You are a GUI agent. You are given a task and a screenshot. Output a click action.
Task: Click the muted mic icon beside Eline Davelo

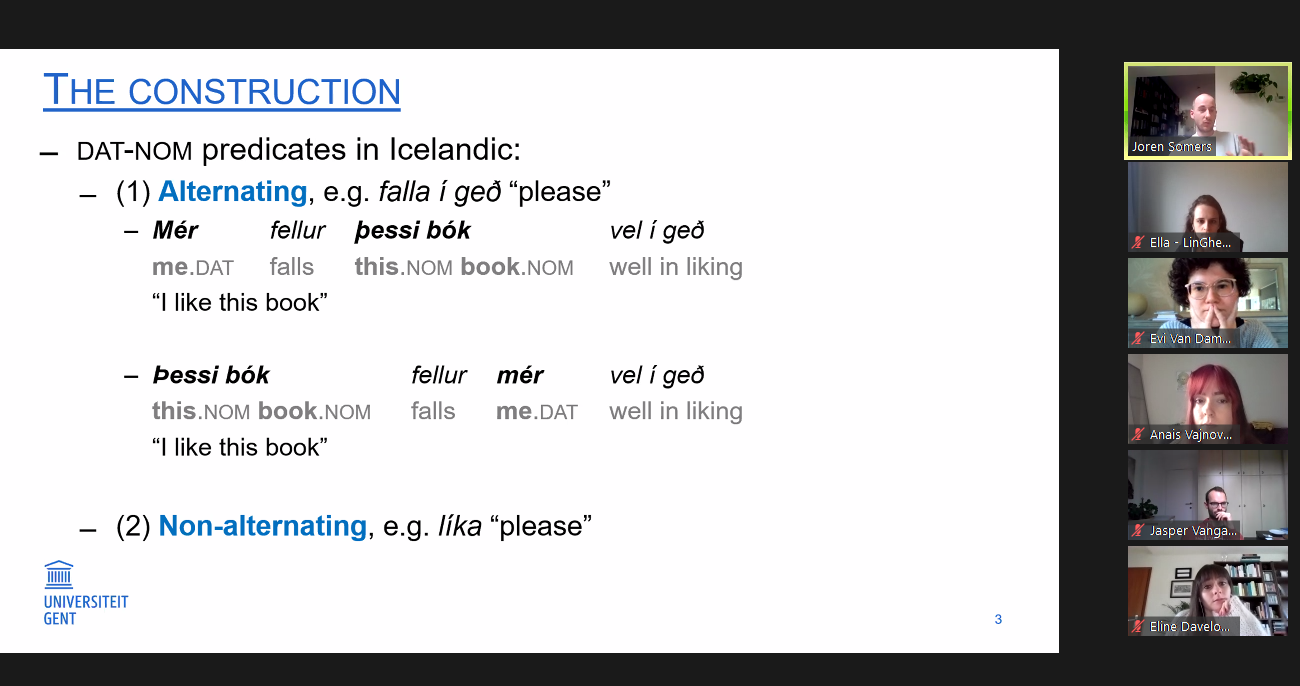1138,627
